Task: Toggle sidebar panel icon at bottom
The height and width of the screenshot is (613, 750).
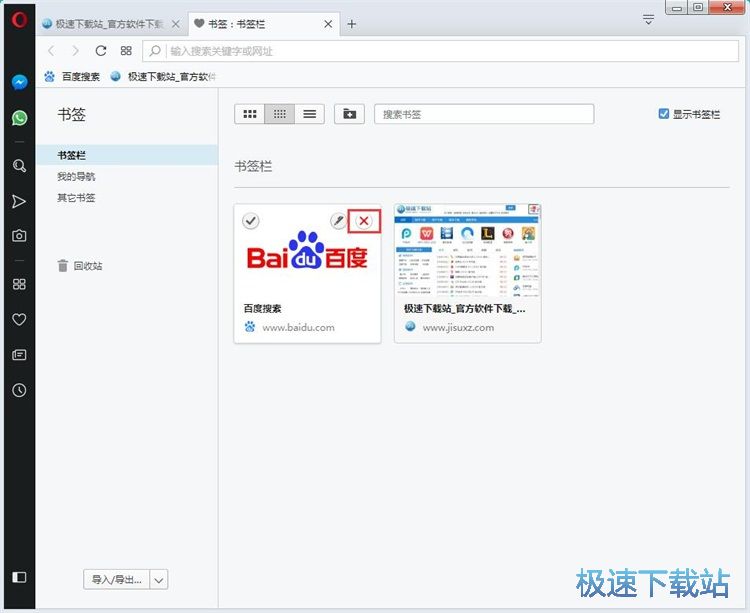Action: (x=19, y=577)
